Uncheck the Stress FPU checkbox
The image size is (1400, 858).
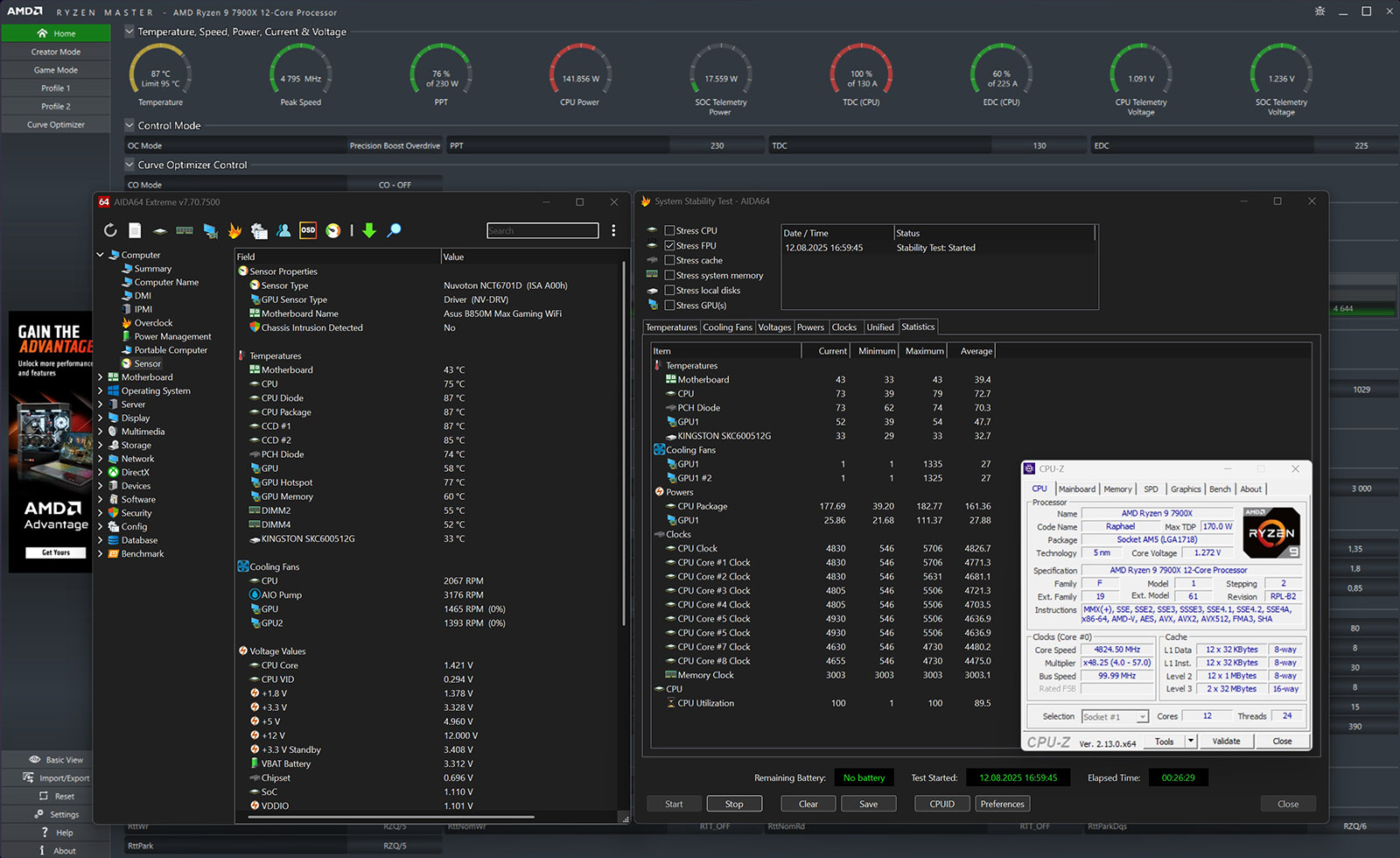tap(669, 246)
